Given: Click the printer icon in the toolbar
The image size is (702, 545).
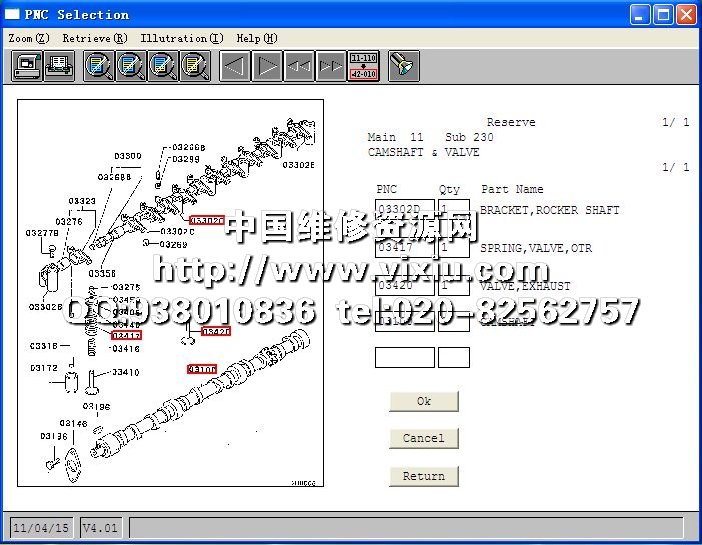Looking at the screenshot, I should [x=58, y=67].
